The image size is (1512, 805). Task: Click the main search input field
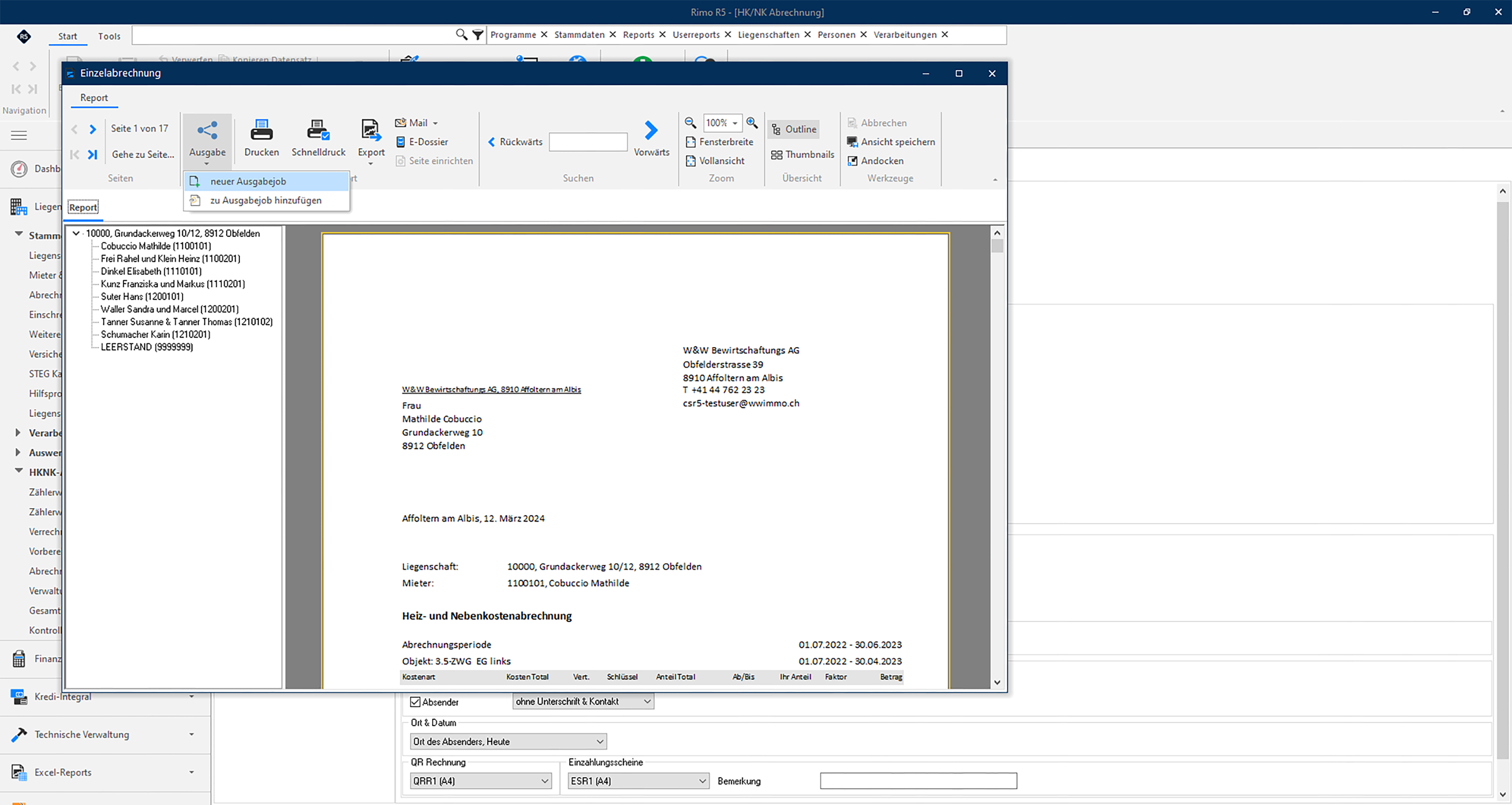(293, 35)
